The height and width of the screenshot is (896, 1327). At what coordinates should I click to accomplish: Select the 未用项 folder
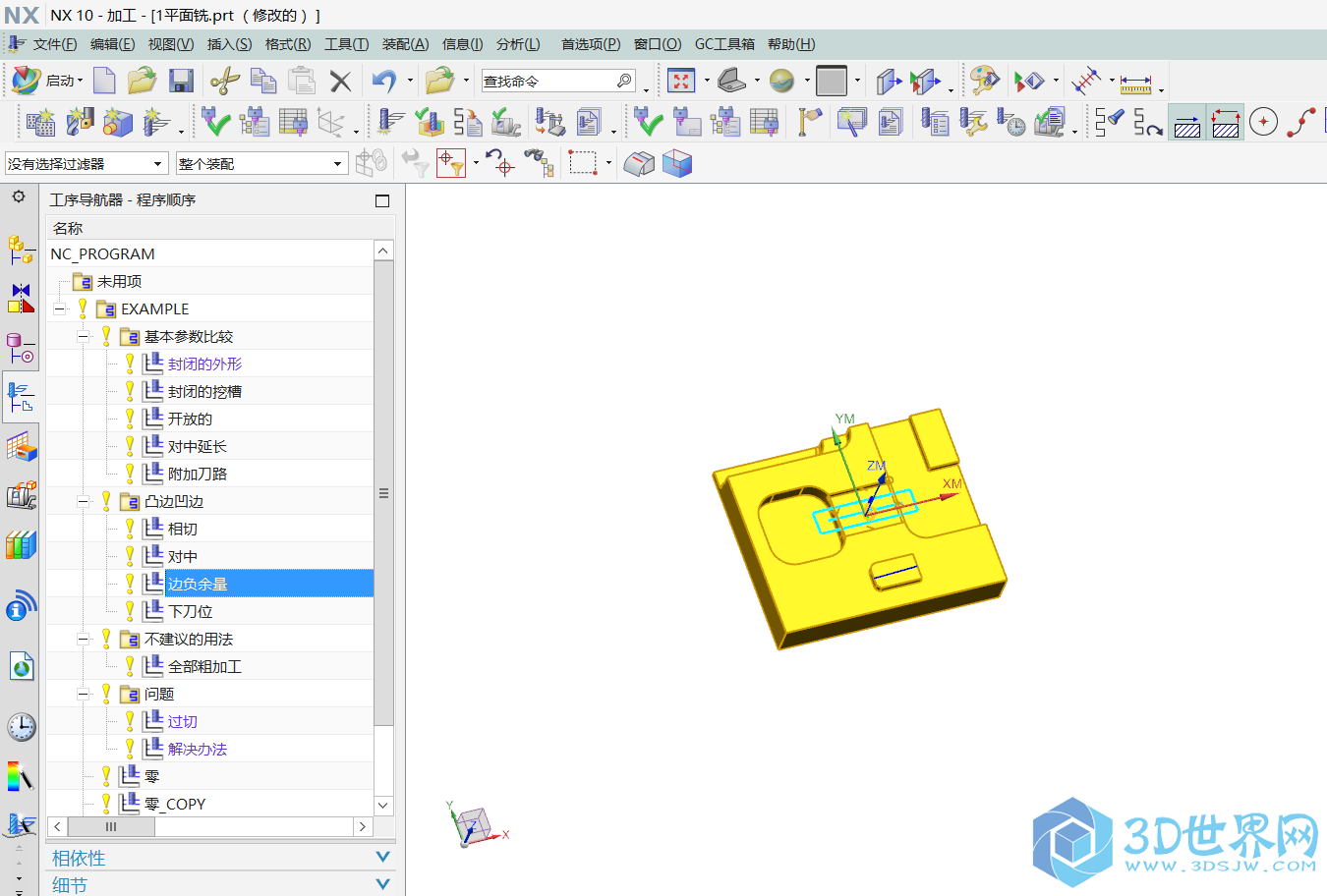pos(119,281)
